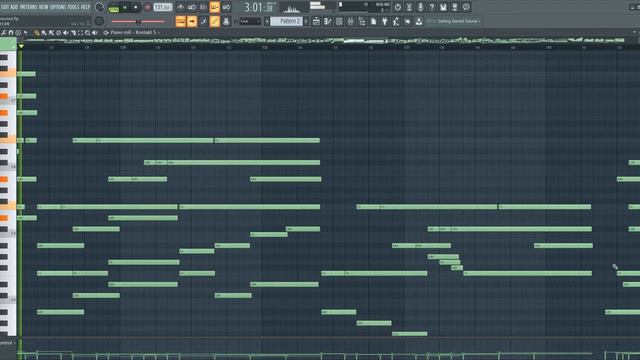Viewport: 640px width, 360px height.
Task: Select the Select tool in piano roll
Action: [x=80, y=33]
